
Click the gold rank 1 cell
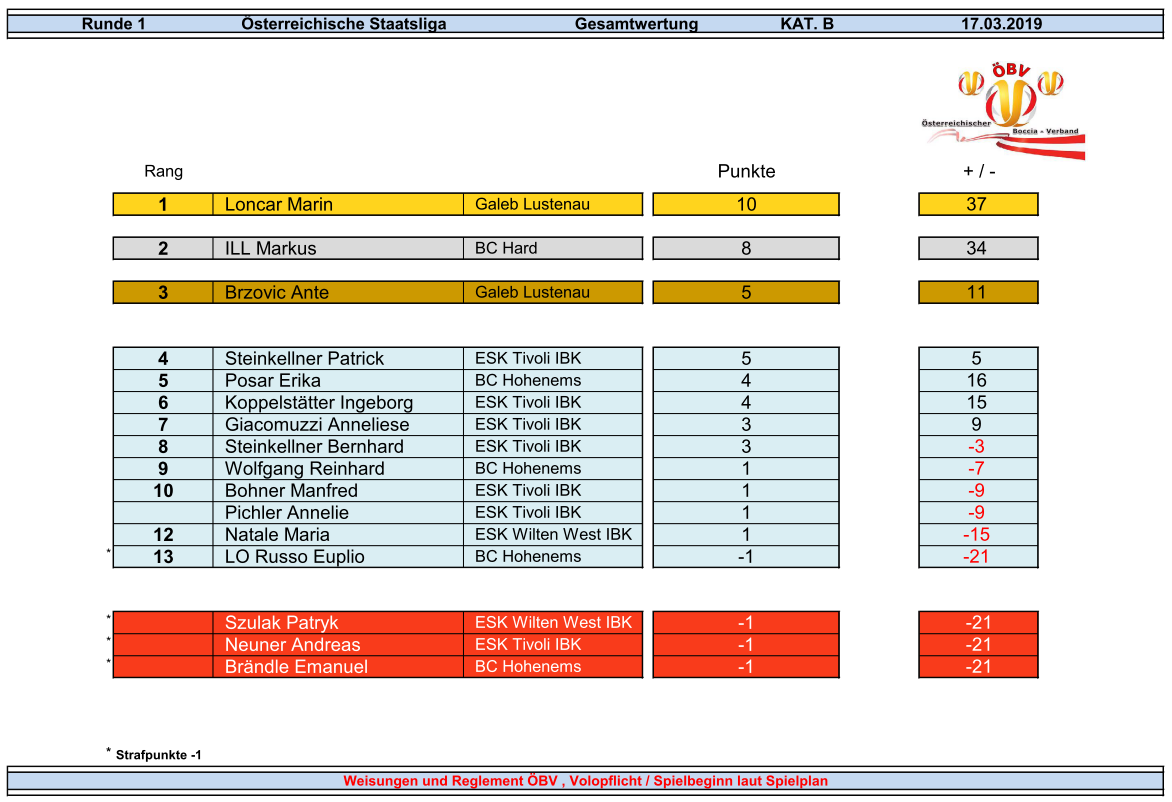163,205
